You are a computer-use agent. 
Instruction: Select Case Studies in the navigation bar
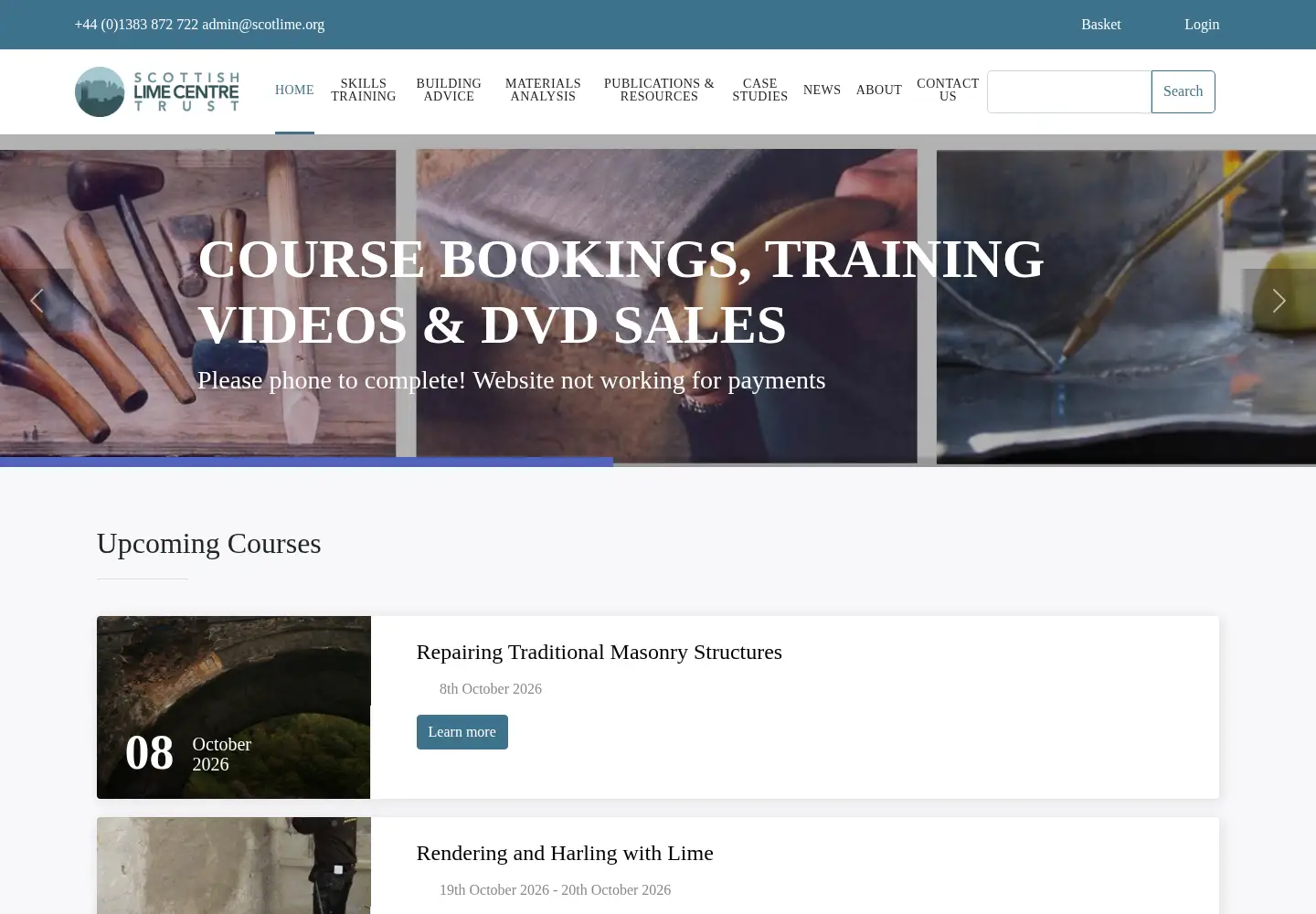coord(759,90)
